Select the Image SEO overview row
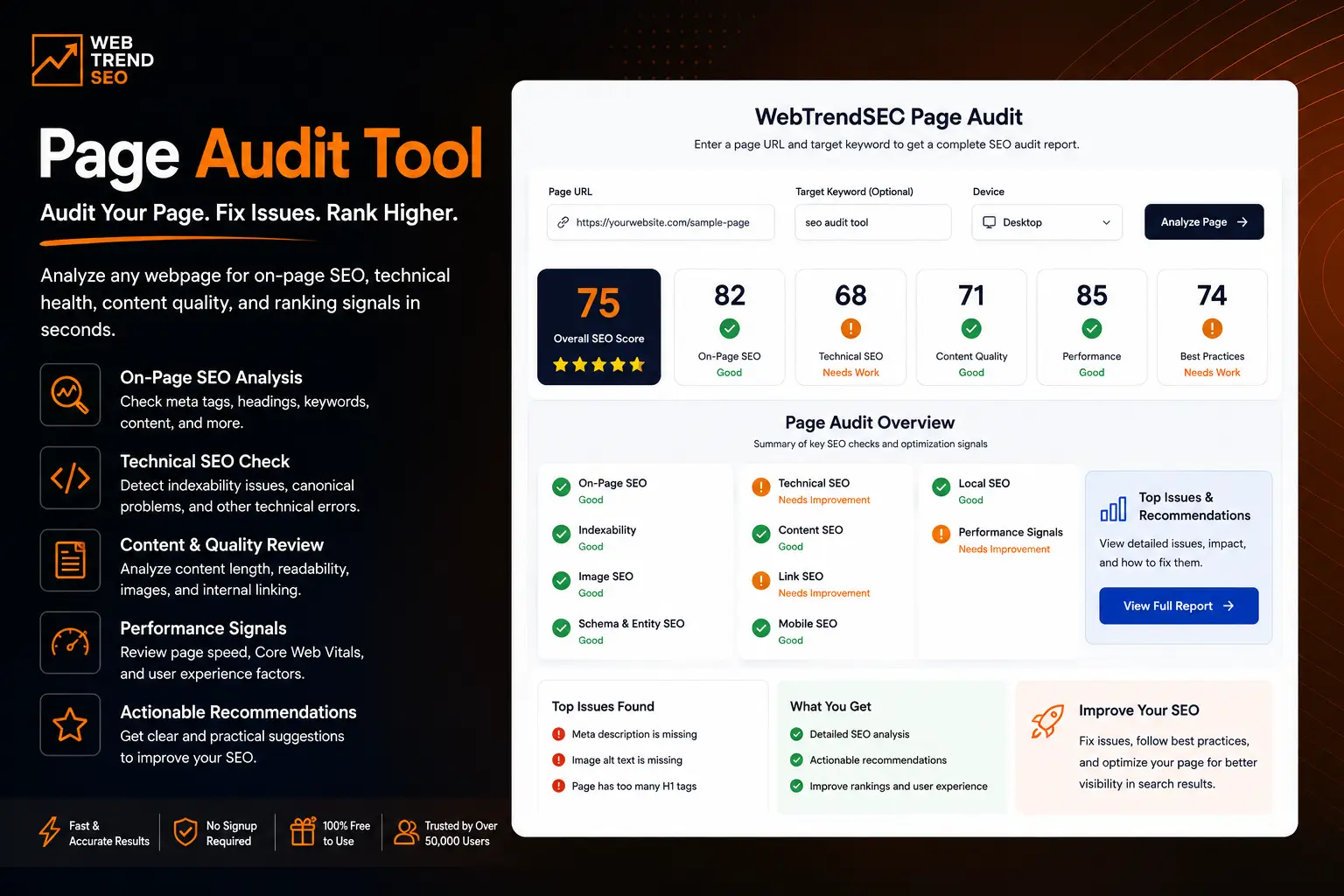 (593, 584)
